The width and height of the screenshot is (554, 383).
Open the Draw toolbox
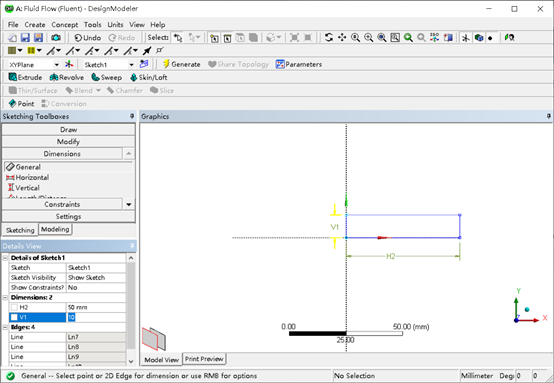[68, 130]
